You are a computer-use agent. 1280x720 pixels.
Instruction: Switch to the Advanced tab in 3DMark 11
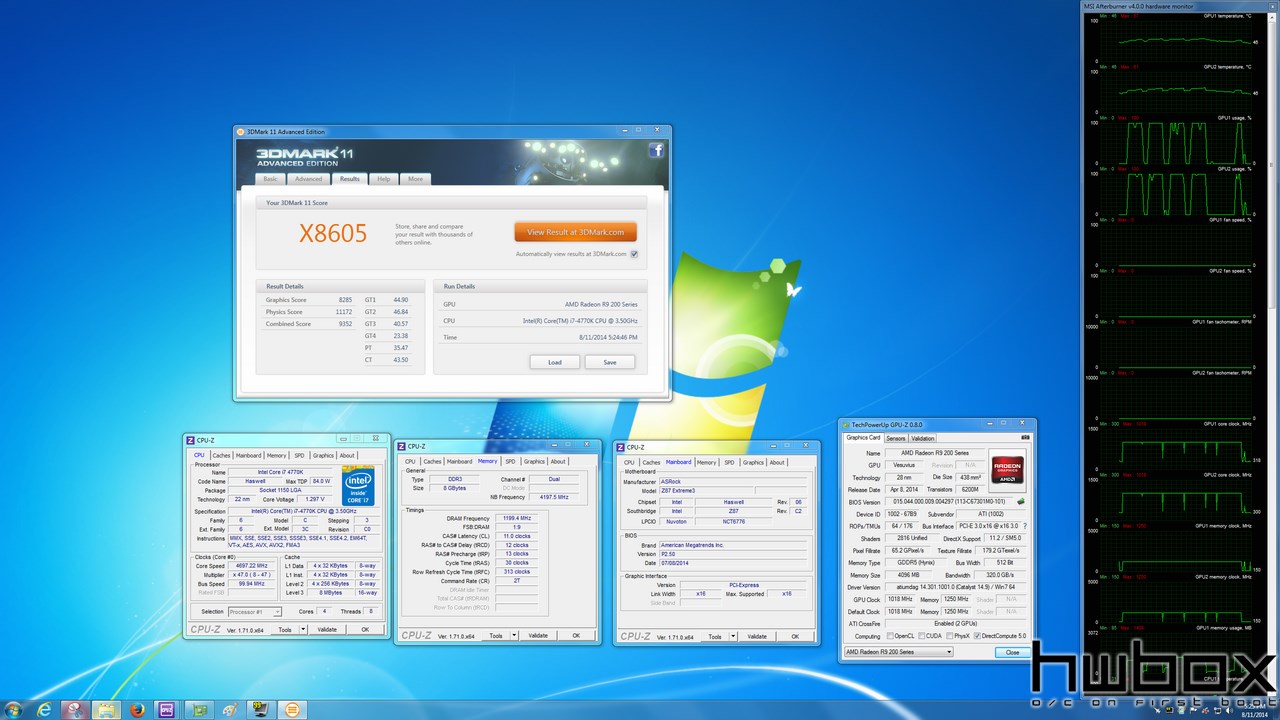point(308,179)
